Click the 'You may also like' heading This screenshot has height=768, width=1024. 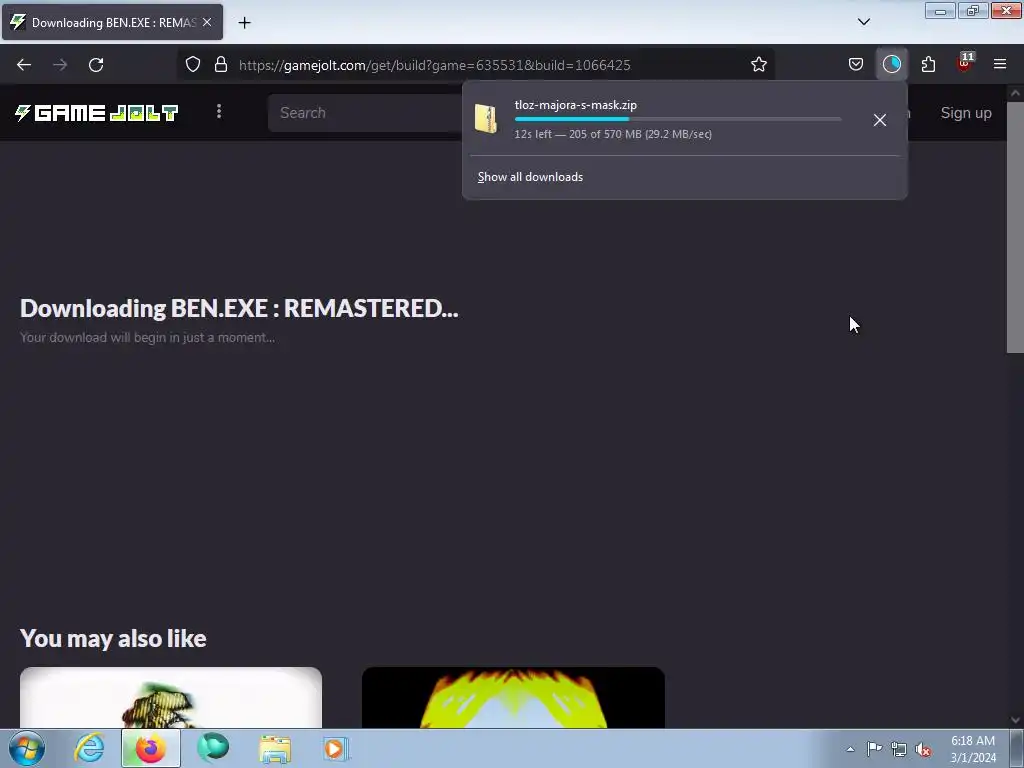[x=113, y=639]
